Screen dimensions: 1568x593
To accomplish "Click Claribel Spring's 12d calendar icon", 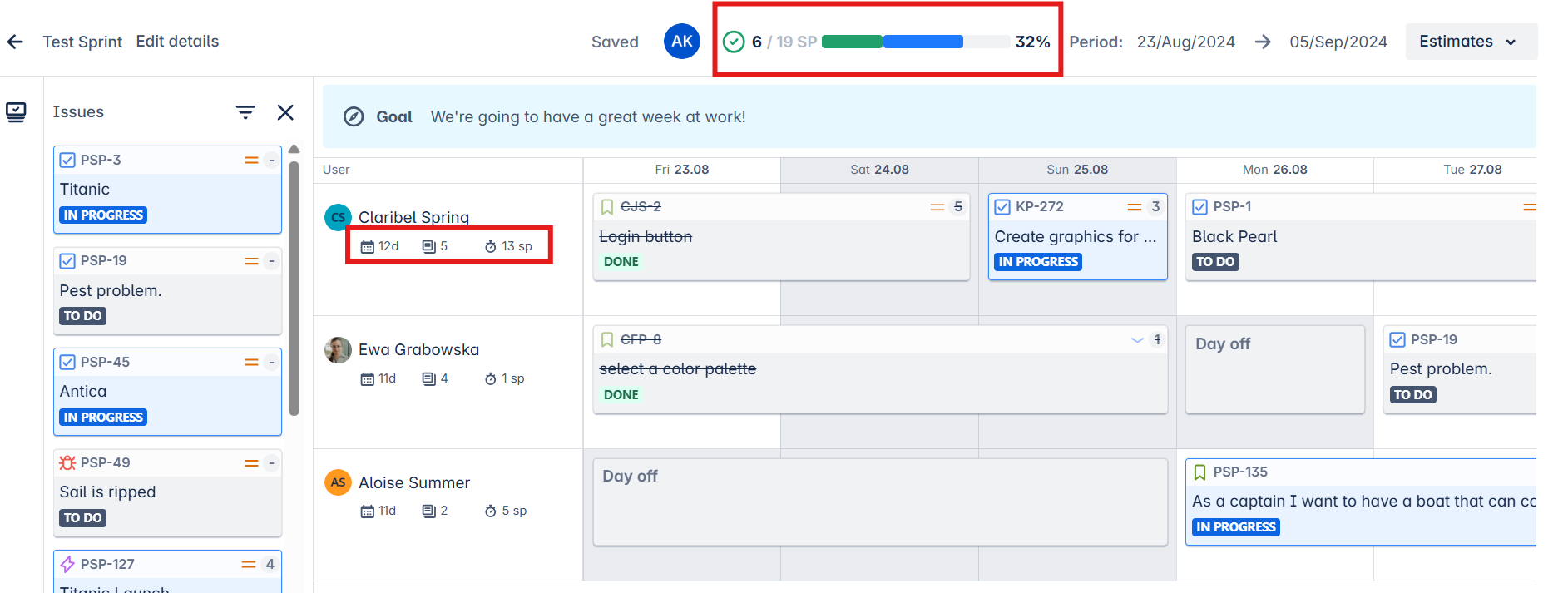I will pyautogui.click(x=367, y=246).
